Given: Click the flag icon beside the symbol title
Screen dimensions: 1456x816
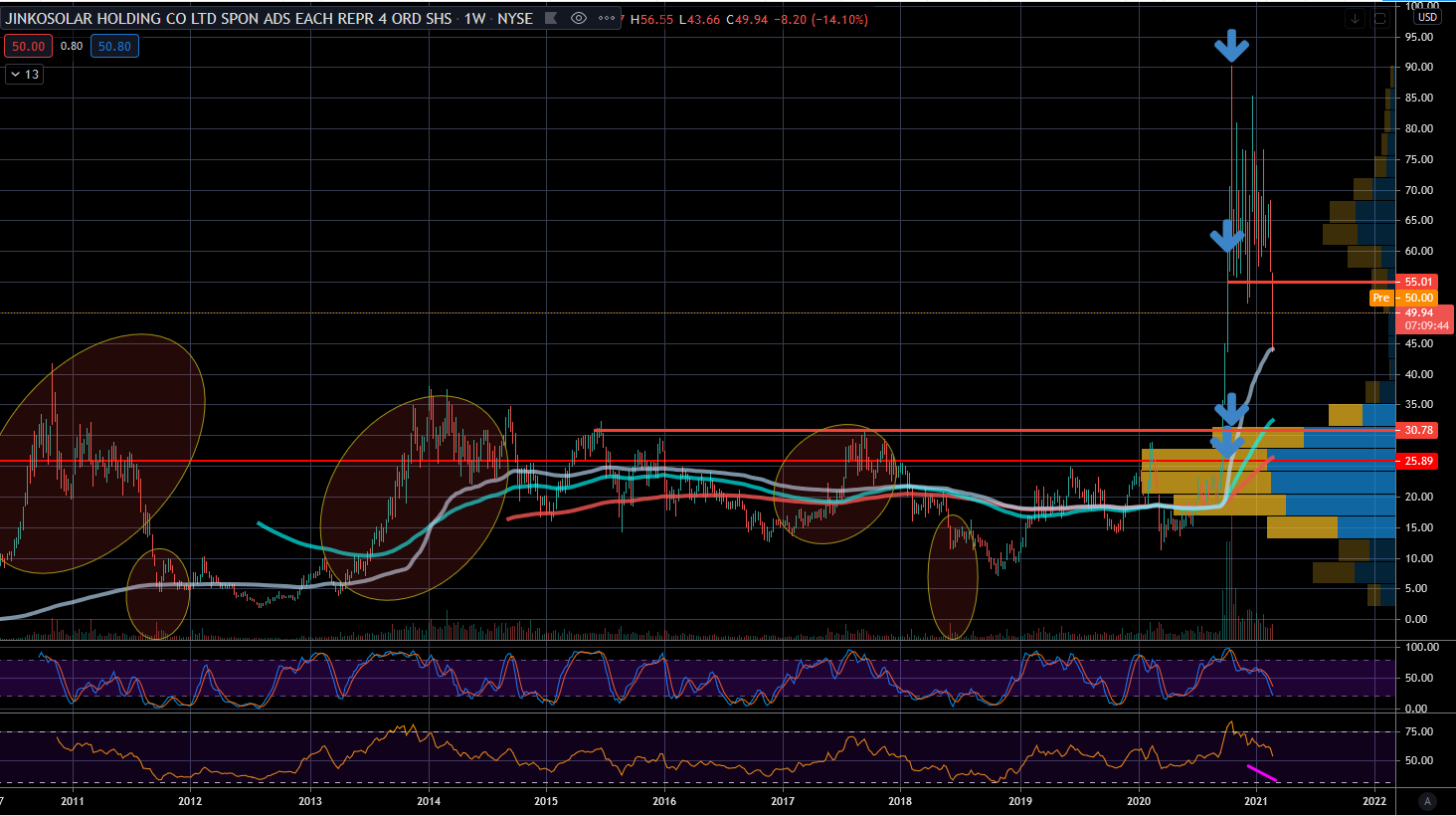Looking at the screenshot, I should pos(551,19).
